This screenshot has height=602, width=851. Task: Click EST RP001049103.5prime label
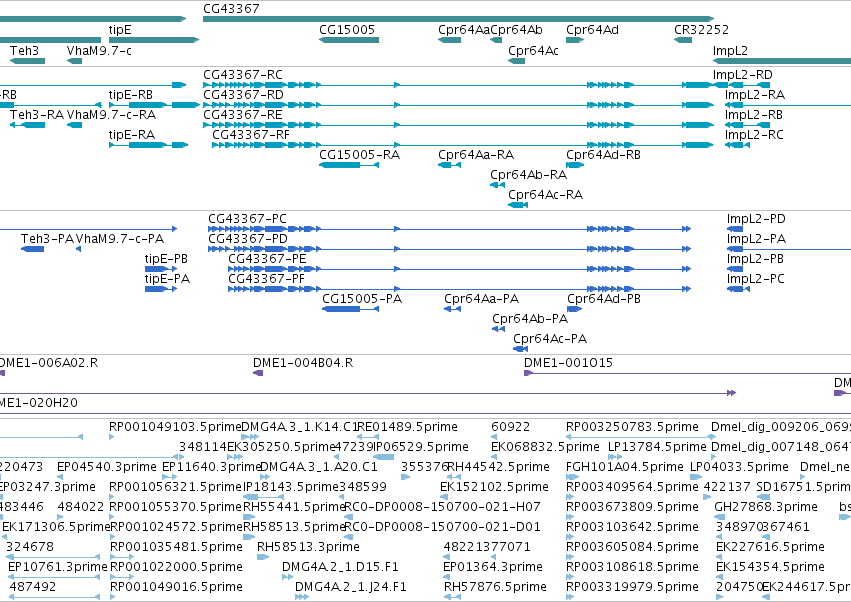pyautogui.click(x=175, y=427)
